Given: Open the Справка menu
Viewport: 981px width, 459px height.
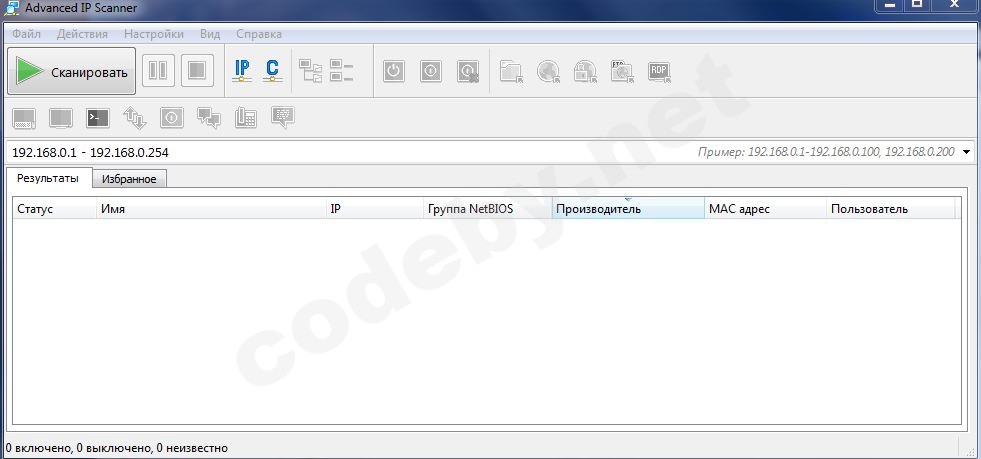Looking at the screenshot, I should tap(259, 34).
